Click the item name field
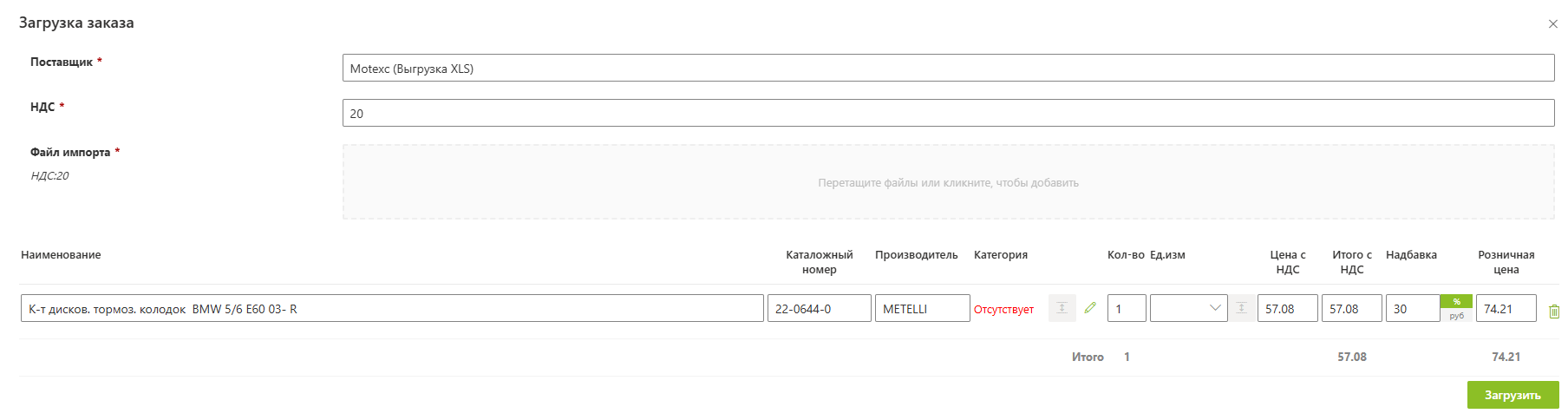This screenshot has width=1568, height=420. tap(392, 309)
